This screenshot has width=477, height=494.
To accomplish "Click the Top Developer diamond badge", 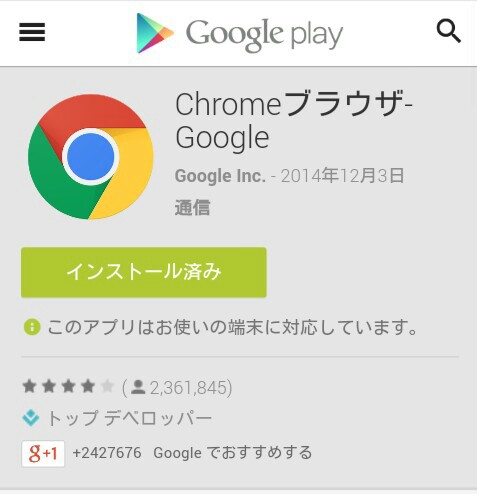I will click(31, 418).
